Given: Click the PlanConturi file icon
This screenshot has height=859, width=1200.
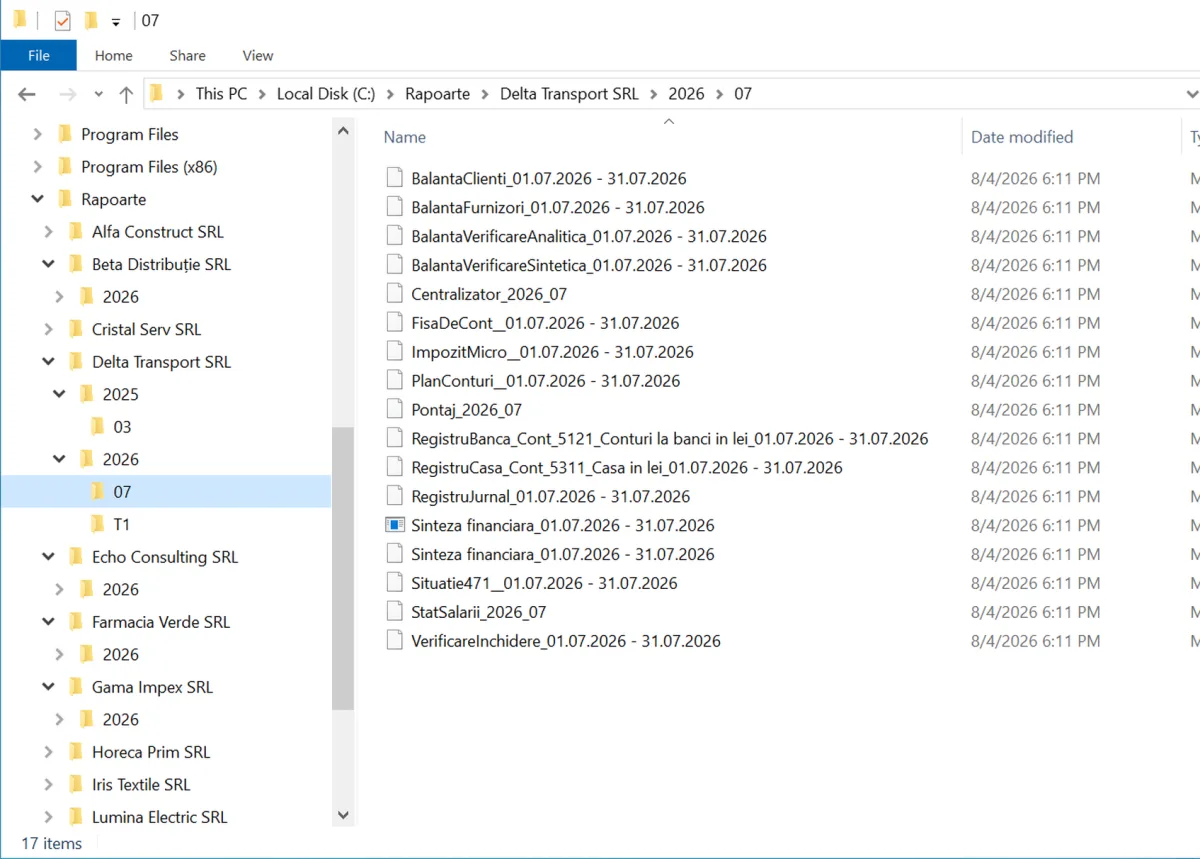Looking at the screenshot, I should [x=394, y=381].
